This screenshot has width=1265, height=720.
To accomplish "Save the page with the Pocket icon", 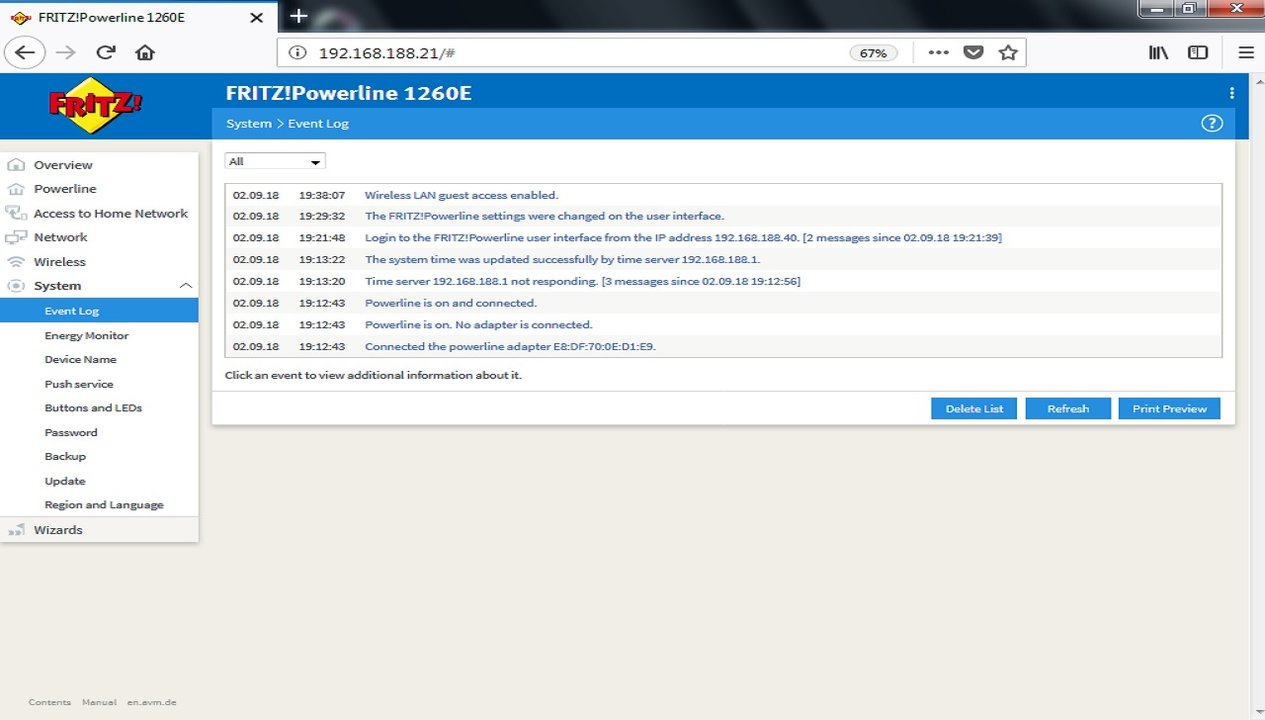I will click(x=973, y=53).
